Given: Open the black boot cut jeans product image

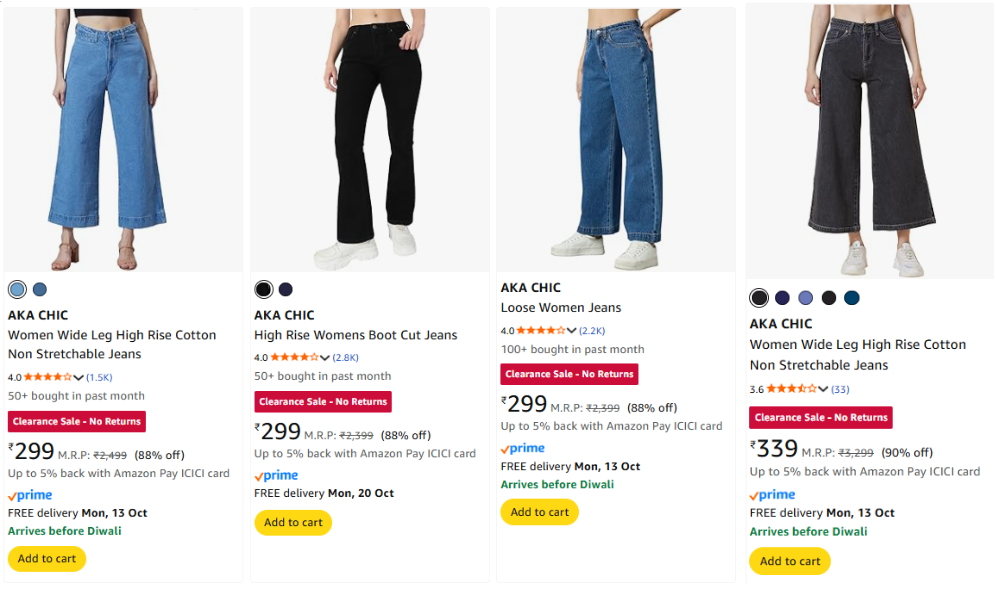Looking at the screenshot, I should point(369,140).
